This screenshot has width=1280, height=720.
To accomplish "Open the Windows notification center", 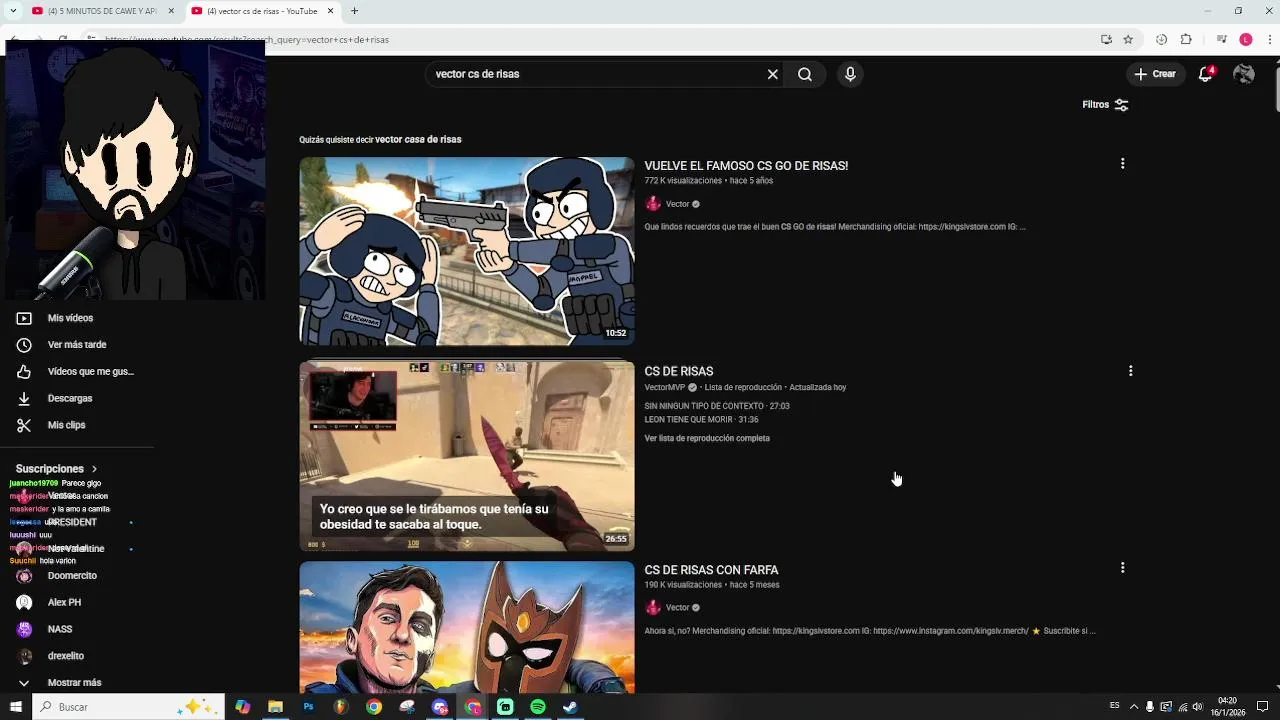I will (1262, 707).
